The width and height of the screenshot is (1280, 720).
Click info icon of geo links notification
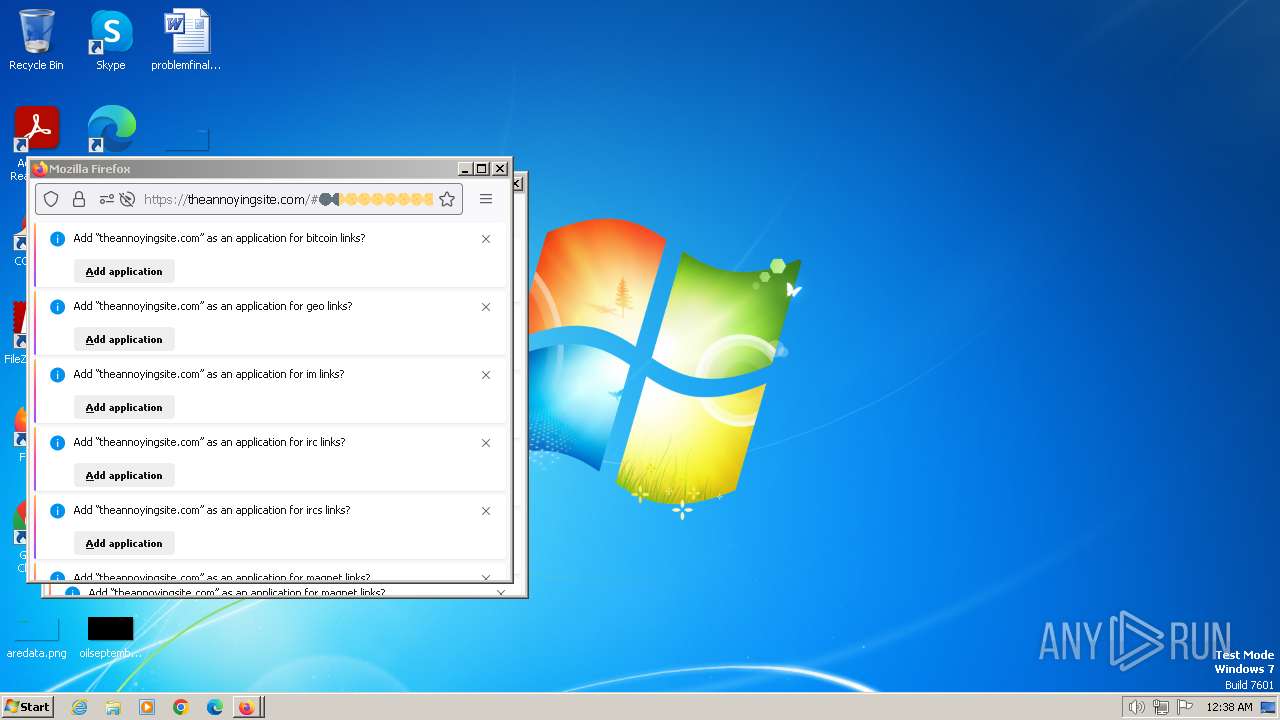57,307
